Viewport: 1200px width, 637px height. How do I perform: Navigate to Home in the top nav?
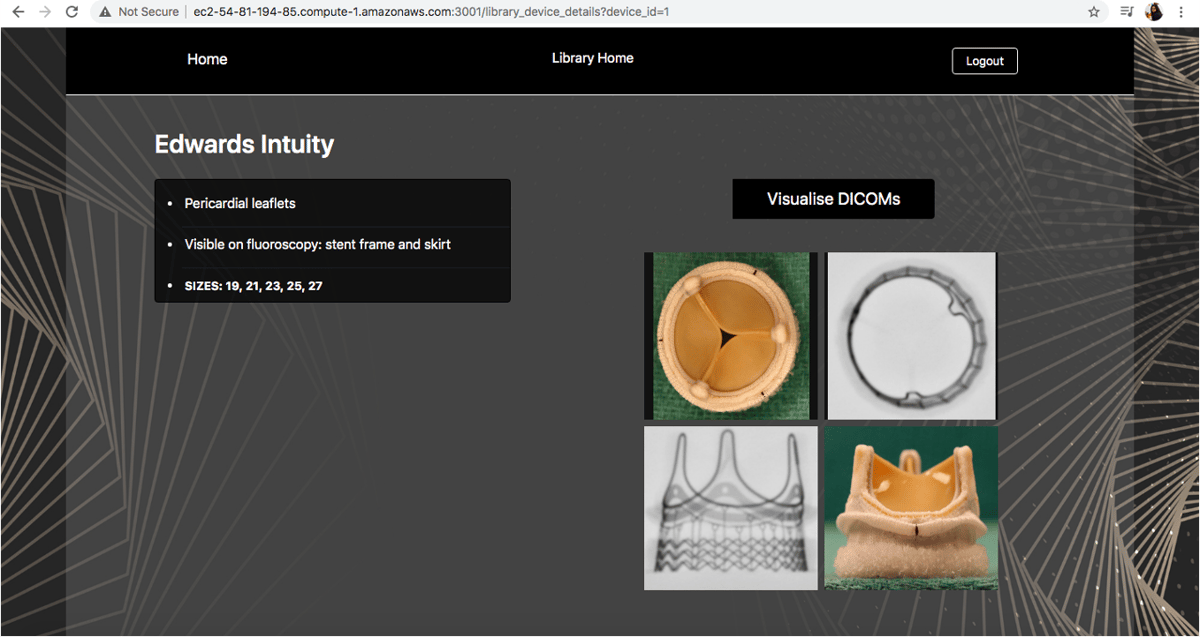(207, 59)
